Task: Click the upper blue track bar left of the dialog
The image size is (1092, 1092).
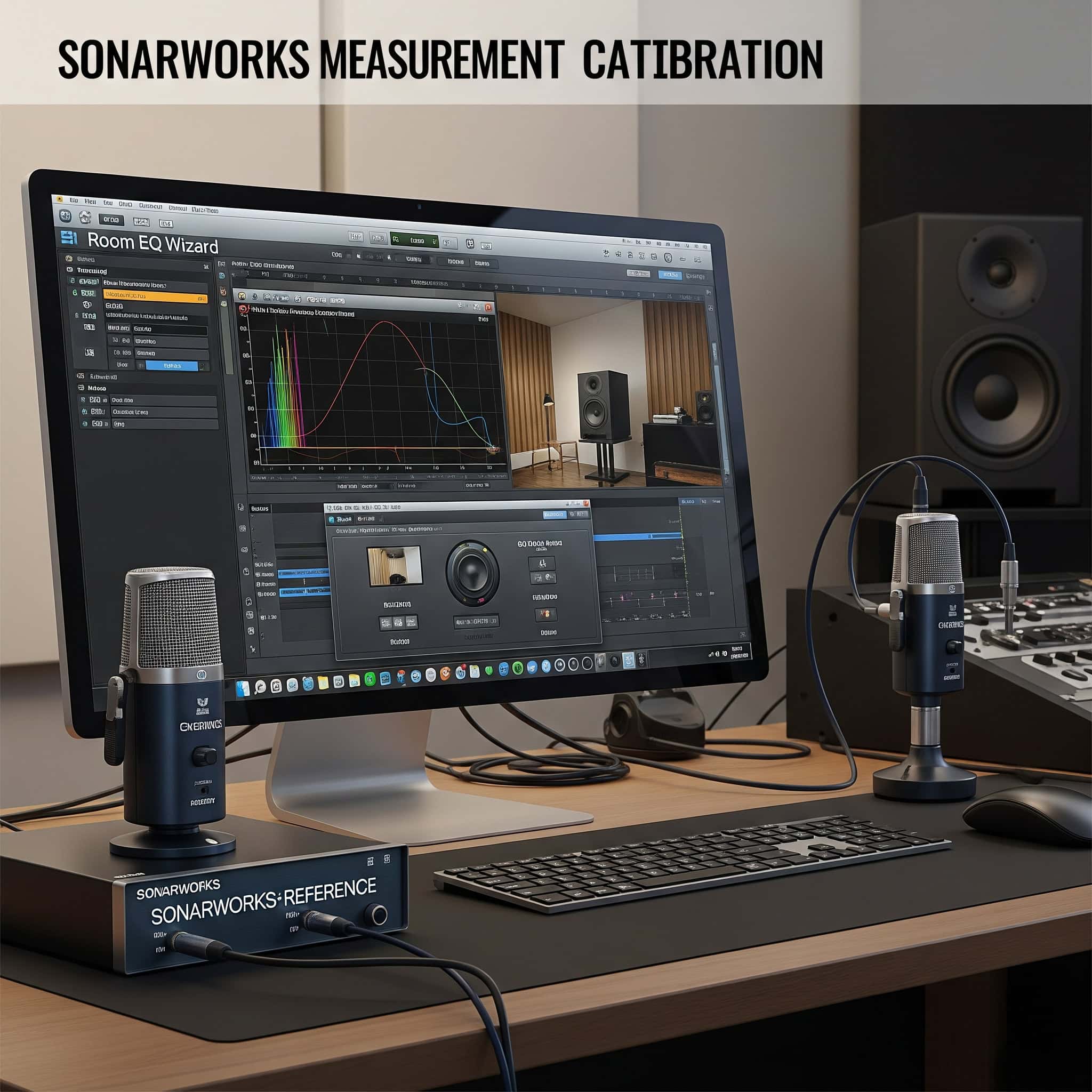Action: pyautogui.click(x=303, y=574)
